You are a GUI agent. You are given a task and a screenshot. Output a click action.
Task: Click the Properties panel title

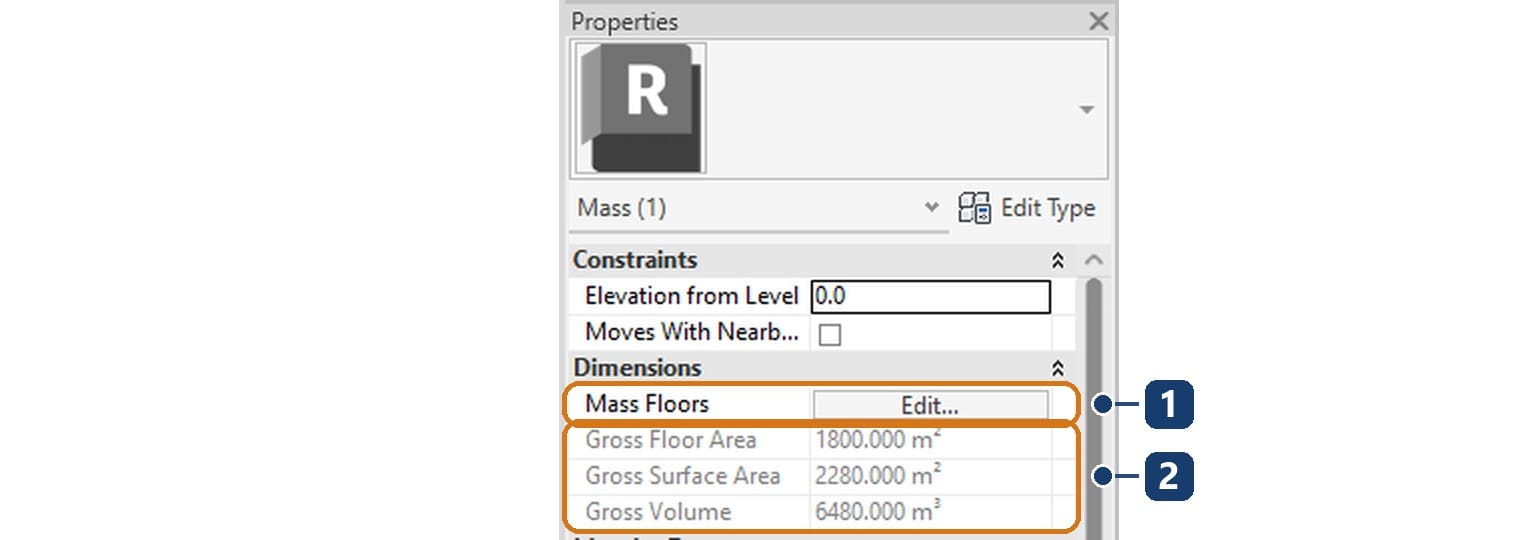coord(624,22)
